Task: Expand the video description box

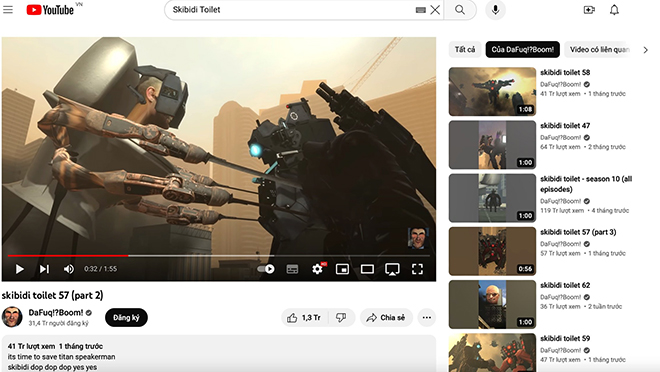Action: 219,353
